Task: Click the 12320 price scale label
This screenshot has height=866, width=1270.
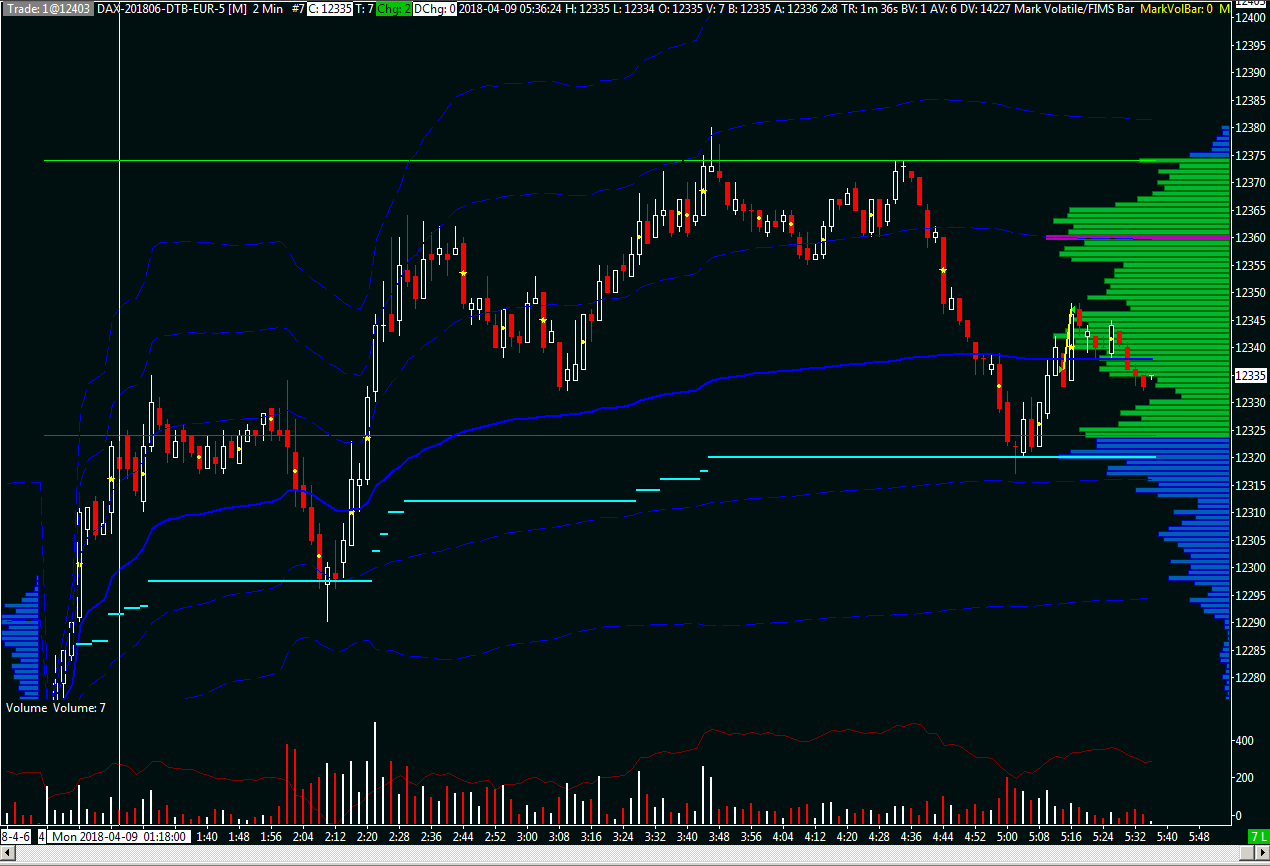Action: 1251,458
